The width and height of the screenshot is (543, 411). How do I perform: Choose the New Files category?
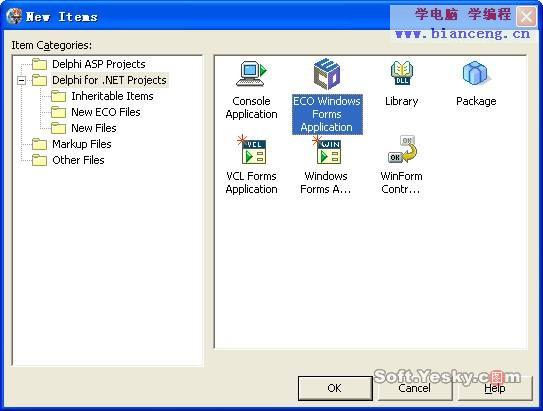[94, 128]
